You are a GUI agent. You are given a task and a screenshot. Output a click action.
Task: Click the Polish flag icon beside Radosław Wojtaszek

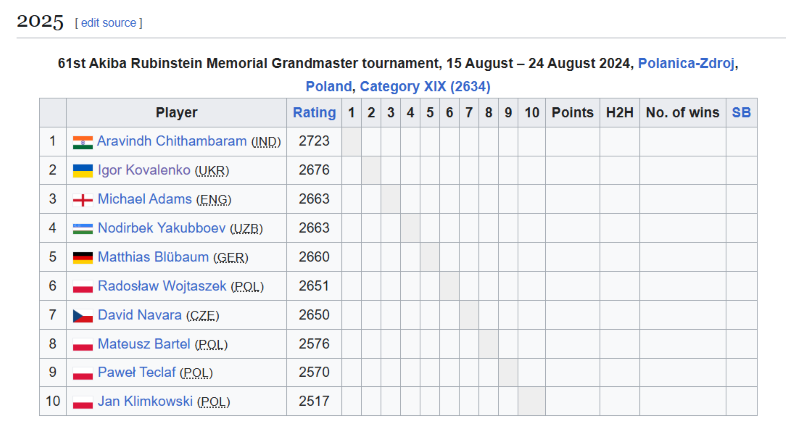coord(83,287)
